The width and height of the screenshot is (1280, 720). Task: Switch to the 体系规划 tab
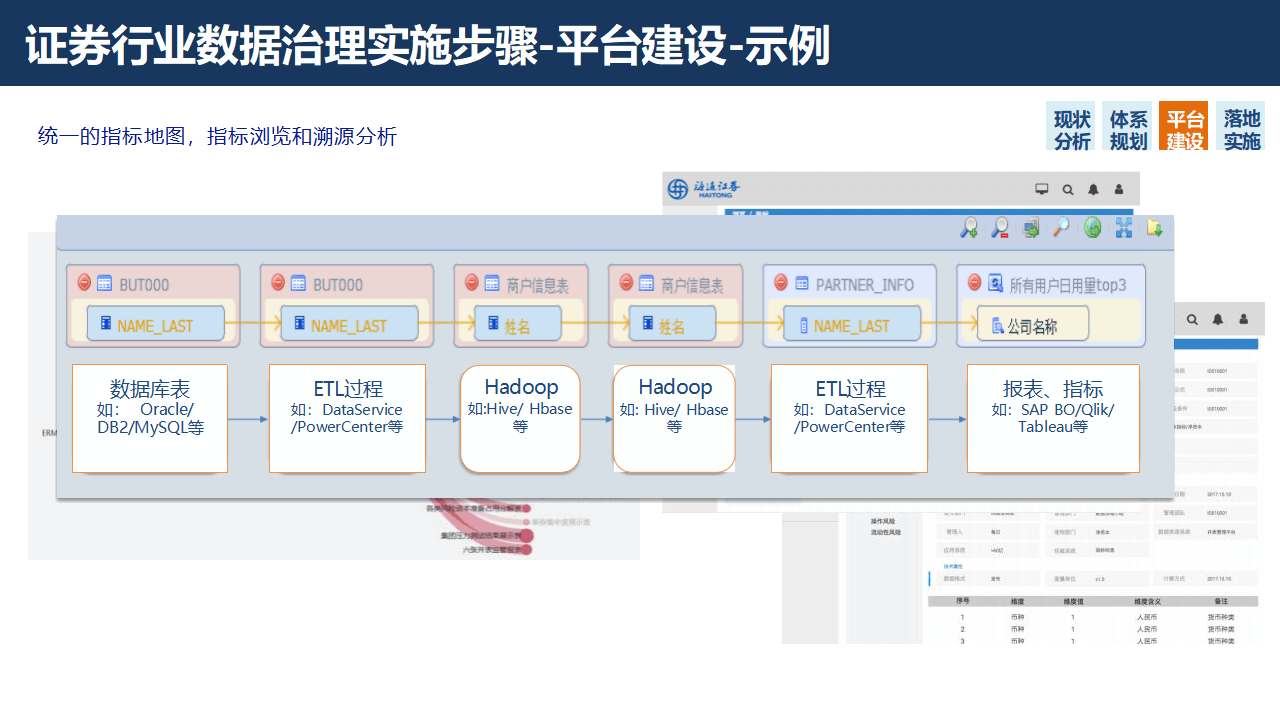coord(1128,127)
